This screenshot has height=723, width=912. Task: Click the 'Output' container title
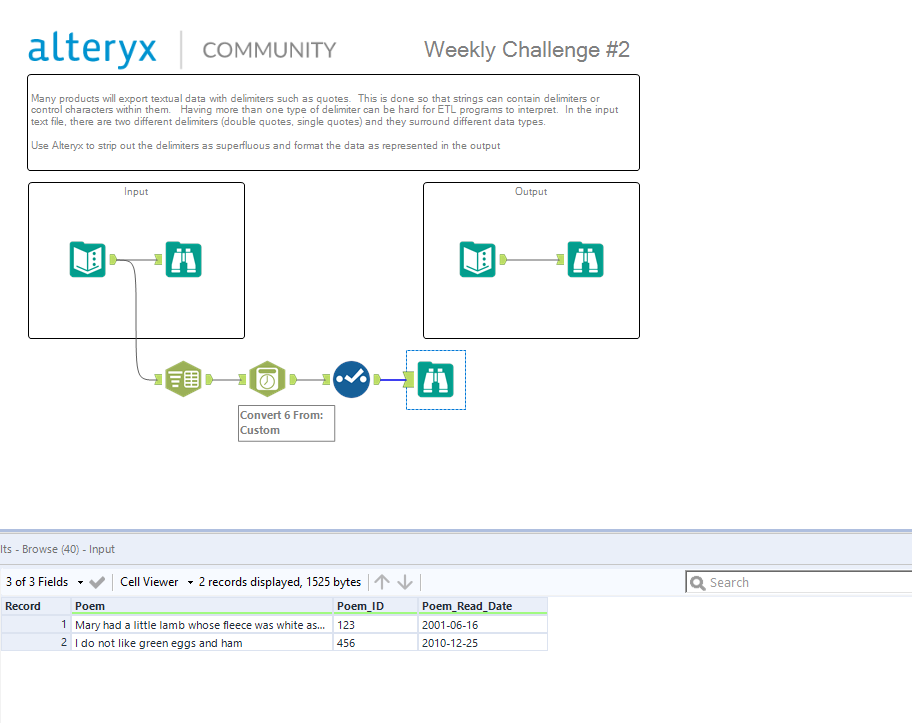pyautogui.click(x=530, y=191)
